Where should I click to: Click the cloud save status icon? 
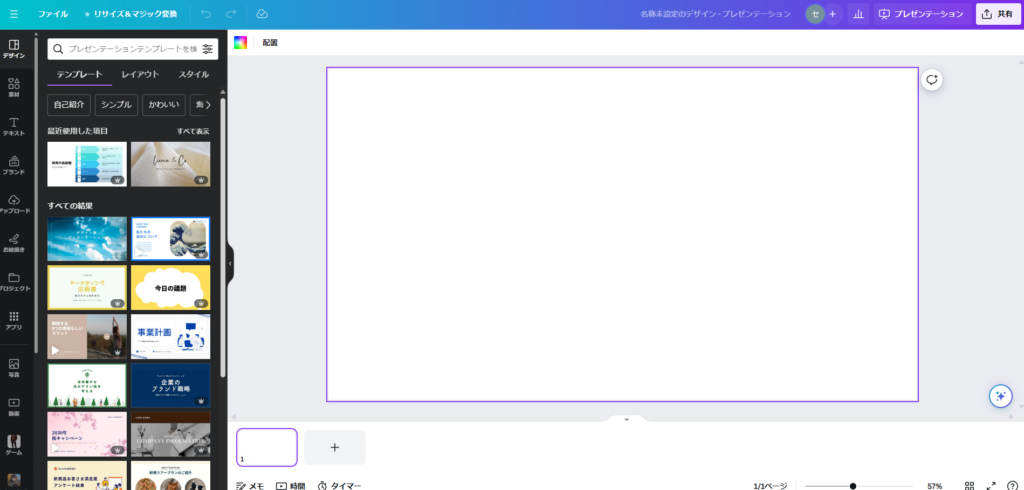pos(262,14)
